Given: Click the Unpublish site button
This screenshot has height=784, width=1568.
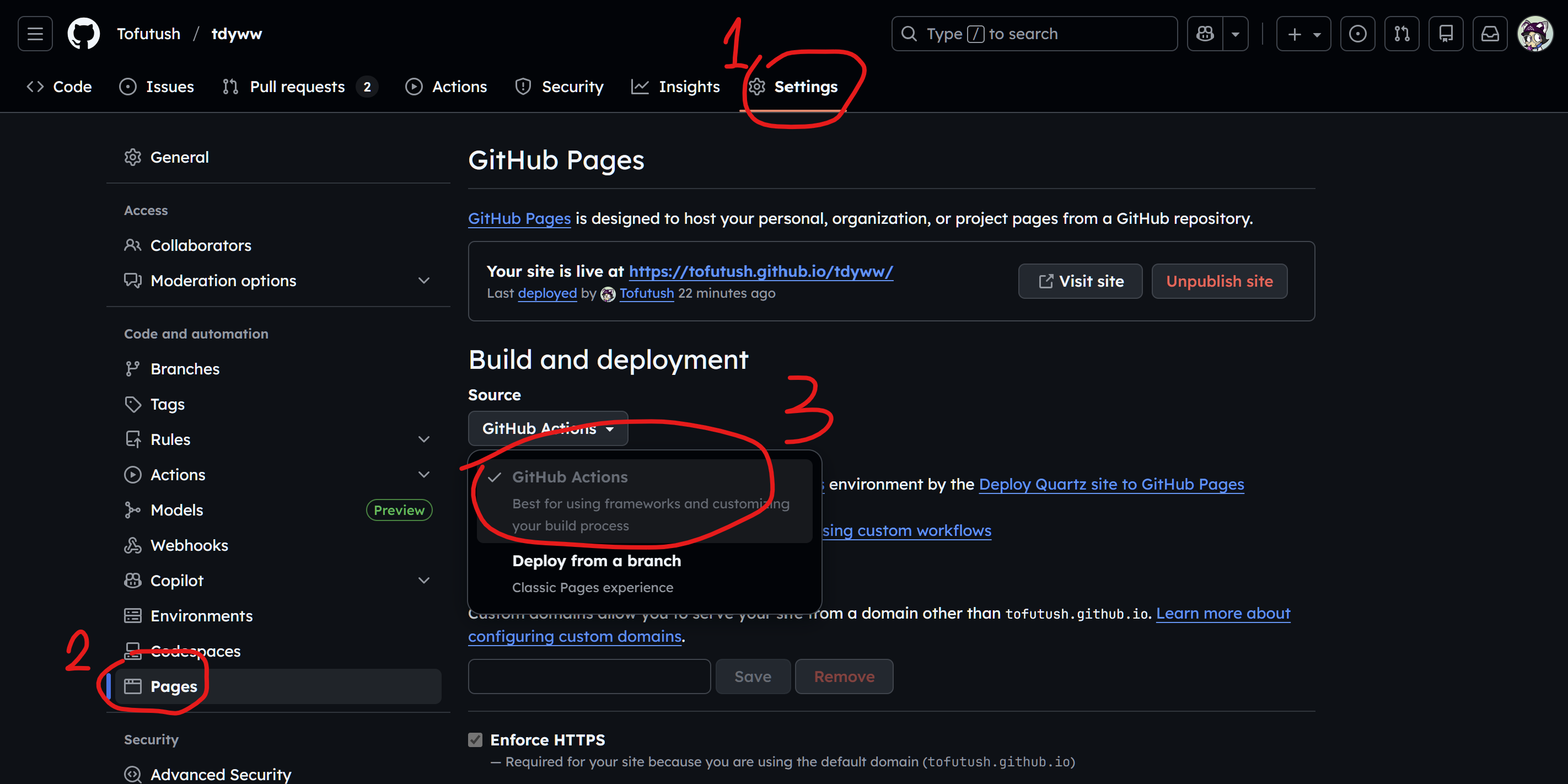Looking at the screenshot, I should [1219, 281].
